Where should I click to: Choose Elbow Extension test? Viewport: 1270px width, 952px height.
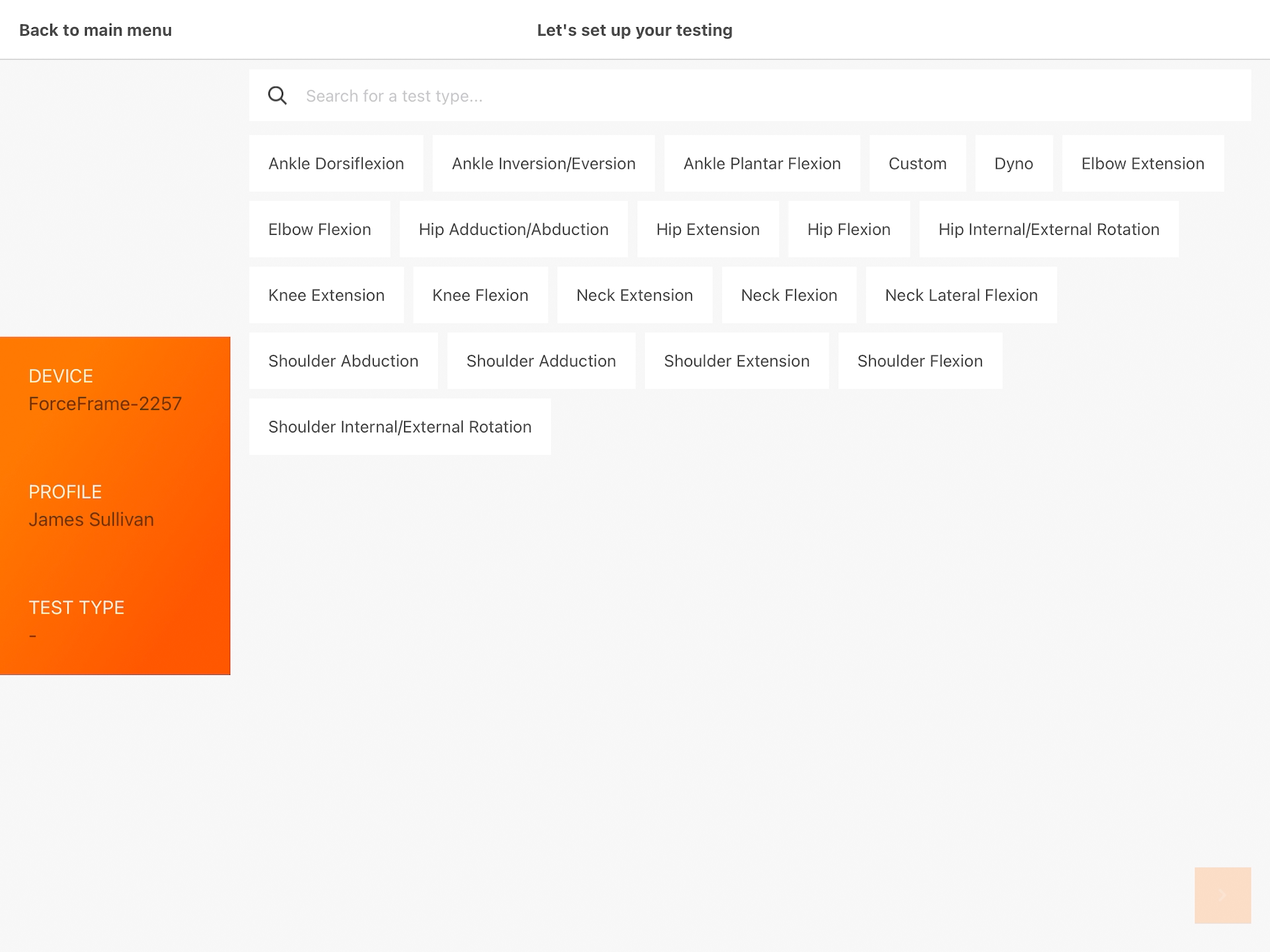point(1143,163)
